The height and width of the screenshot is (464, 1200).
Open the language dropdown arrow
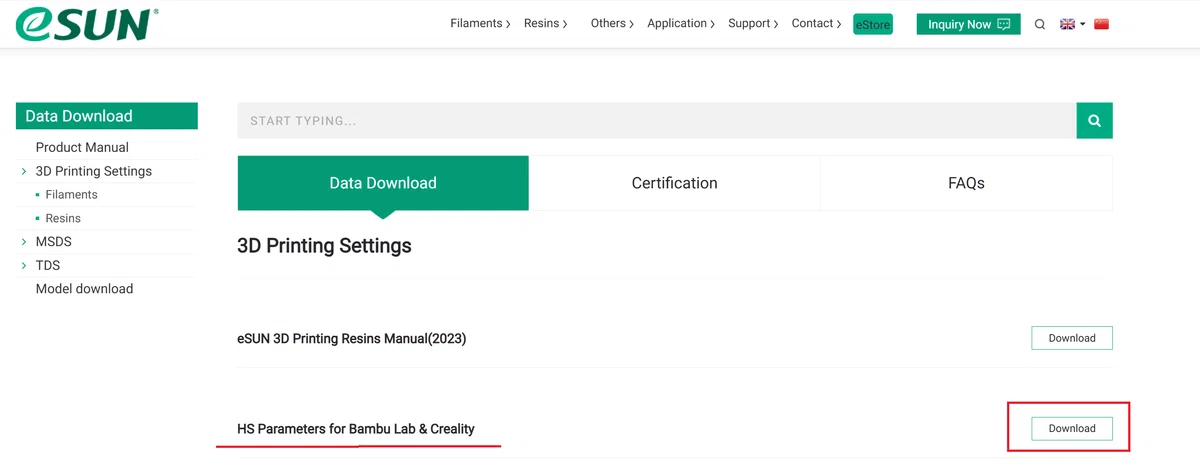pos(1082,24)
